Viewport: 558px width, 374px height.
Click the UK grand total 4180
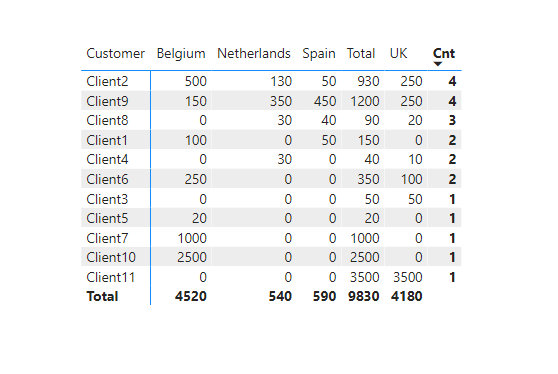(x=406, y=296)
